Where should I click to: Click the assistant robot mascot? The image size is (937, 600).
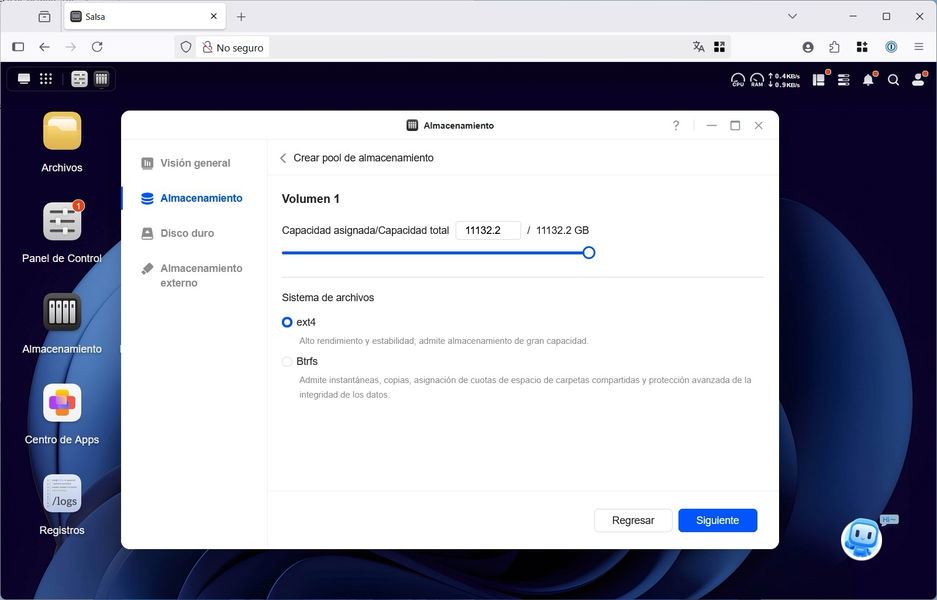click(861, 539)
